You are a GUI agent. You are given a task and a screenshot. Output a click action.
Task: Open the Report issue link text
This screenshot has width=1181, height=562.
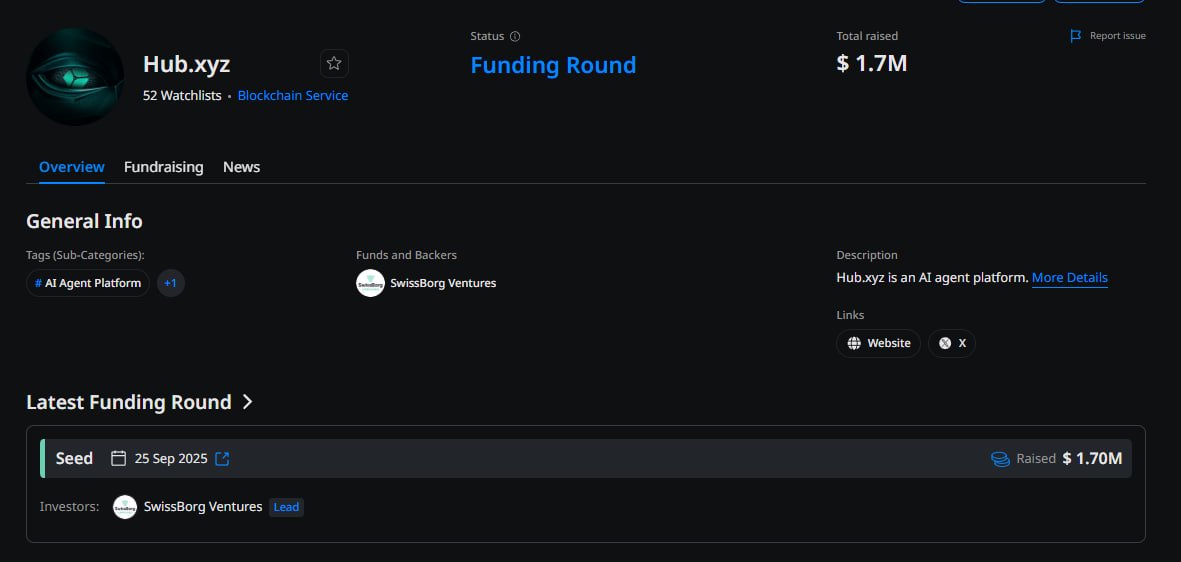[1118, 36]
